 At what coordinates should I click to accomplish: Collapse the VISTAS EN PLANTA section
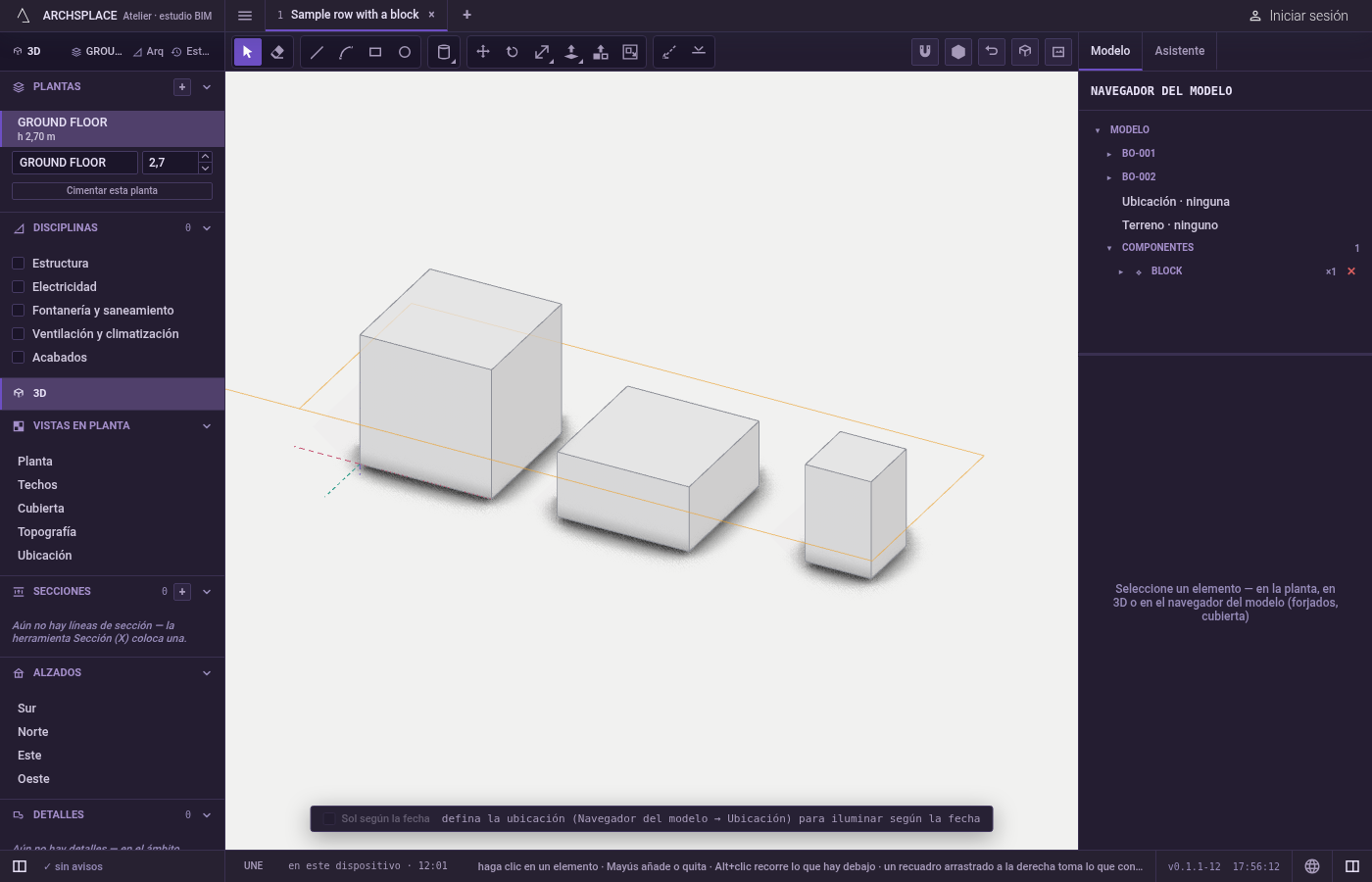pyautogui.click(x=207, y=426)
